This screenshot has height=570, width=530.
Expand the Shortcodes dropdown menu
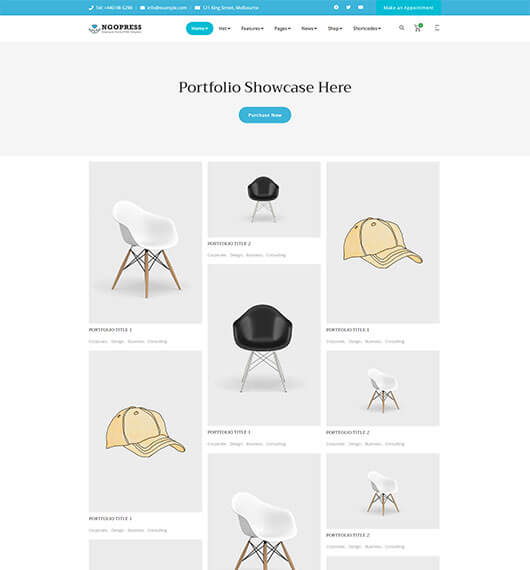[367, 28]
